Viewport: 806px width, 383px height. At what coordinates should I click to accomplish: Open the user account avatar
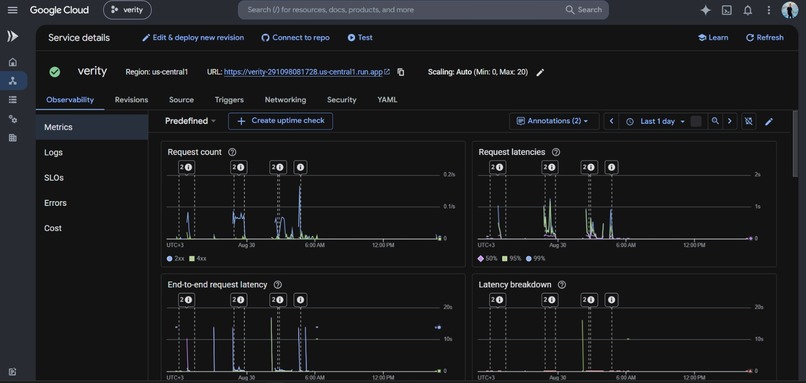coord(790,10)
